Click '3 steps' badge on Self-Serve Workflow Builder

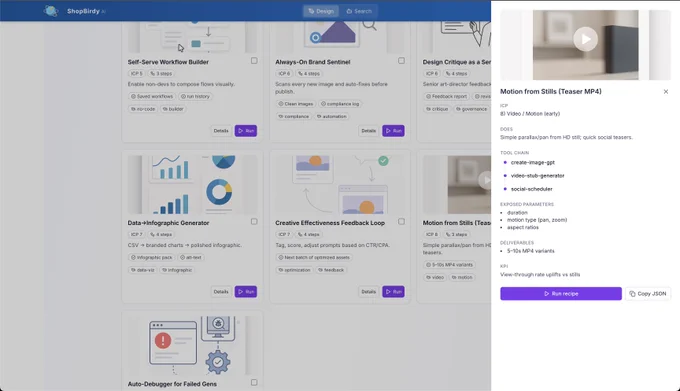[161, 73]
